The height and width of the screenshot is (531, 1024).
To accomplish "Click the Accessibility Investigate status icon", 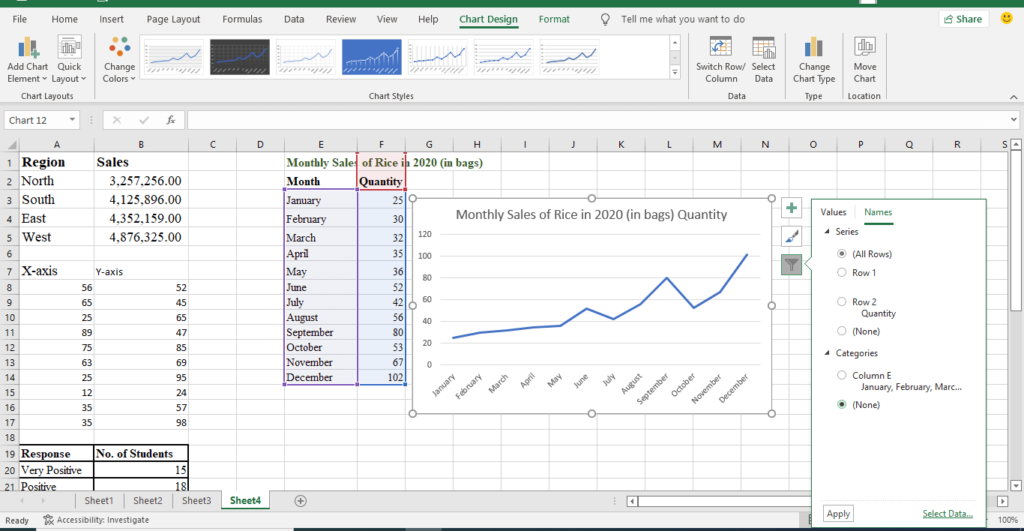I will point(48,520).
